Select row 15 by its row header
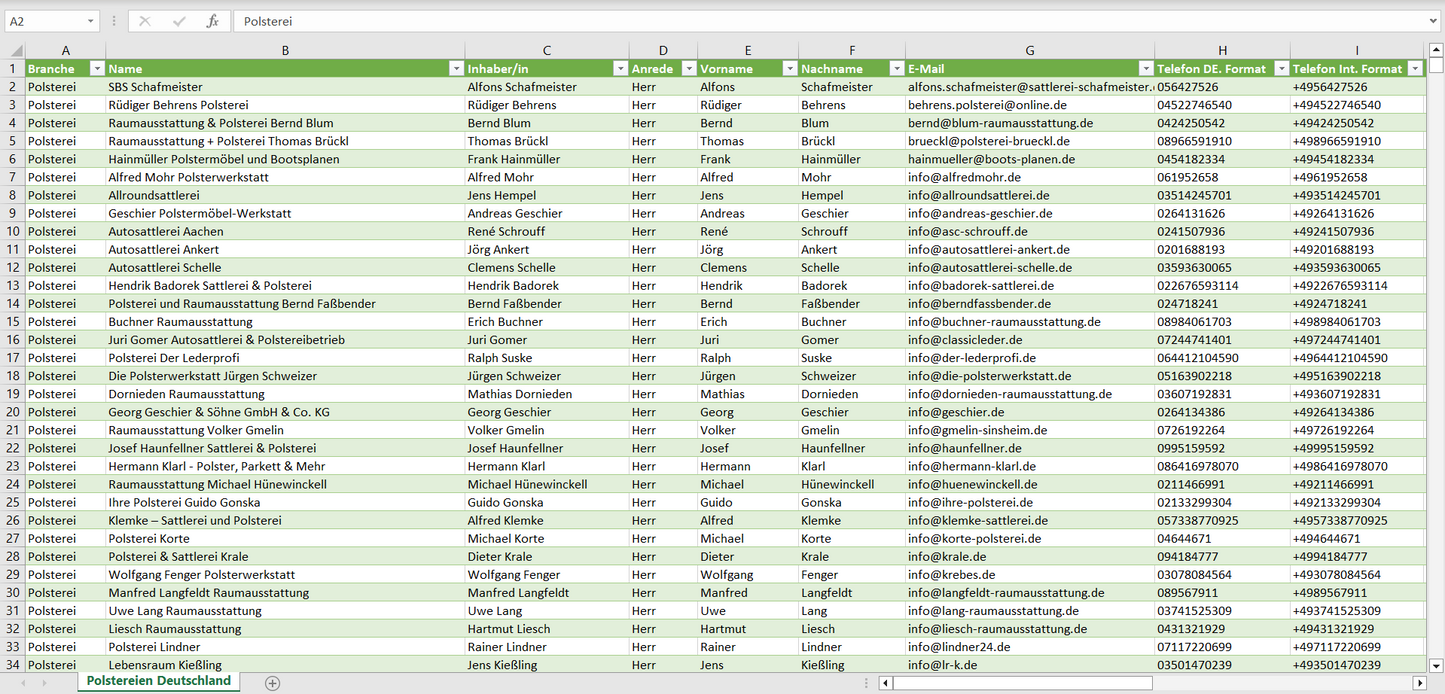Screen dimensions: 1445x694 pyautogui.click(x=12, y=322)
